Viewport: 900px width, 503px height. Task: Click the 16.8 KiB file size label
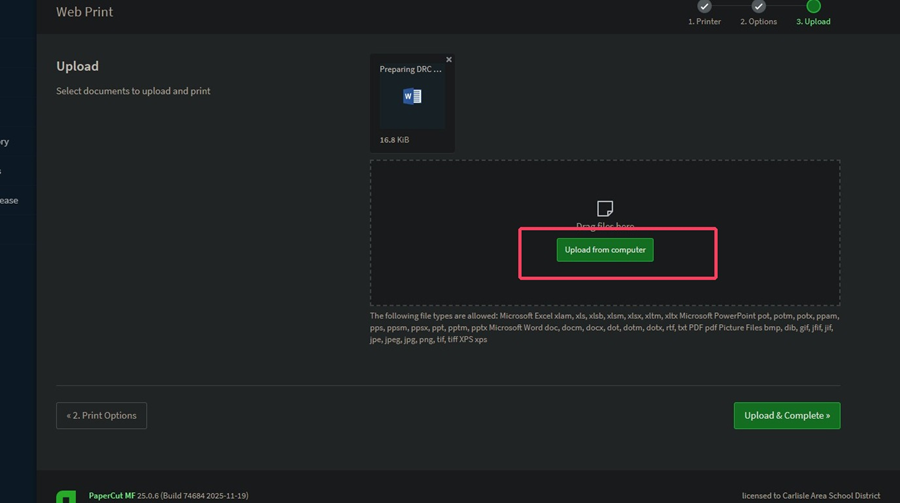(x=394, y=140)
